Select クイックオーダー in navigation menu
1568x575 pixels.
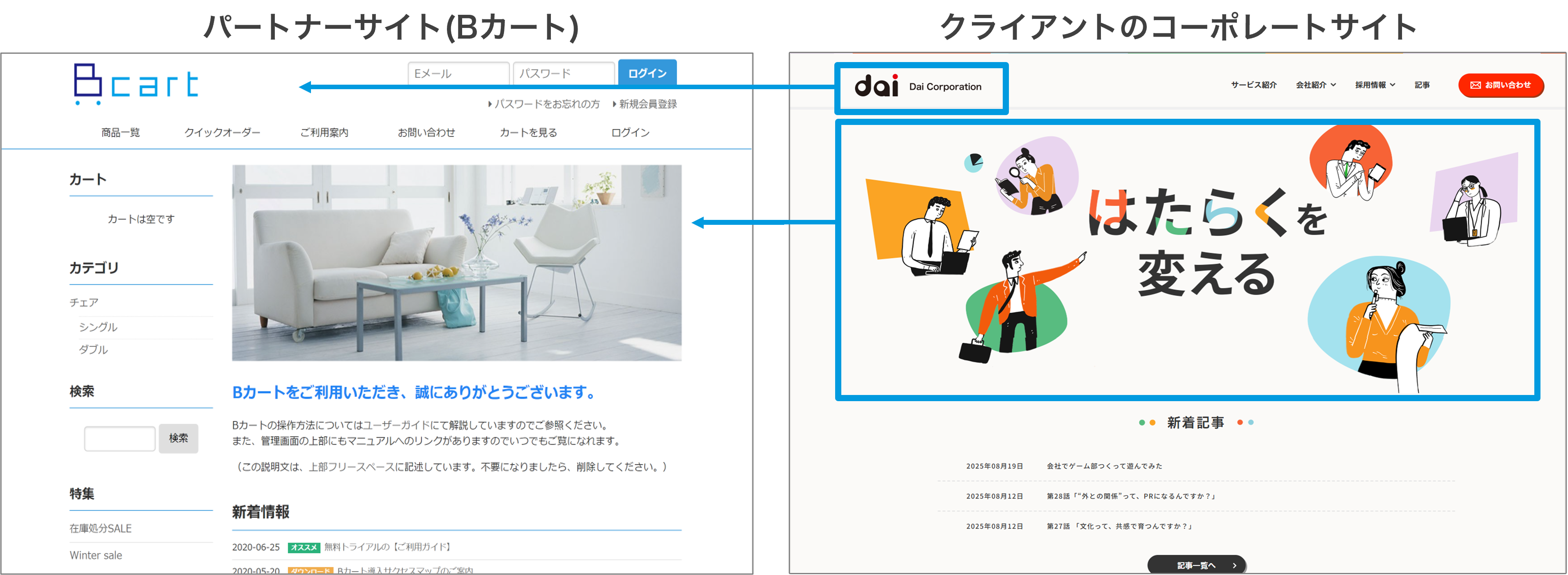point(222,133)
